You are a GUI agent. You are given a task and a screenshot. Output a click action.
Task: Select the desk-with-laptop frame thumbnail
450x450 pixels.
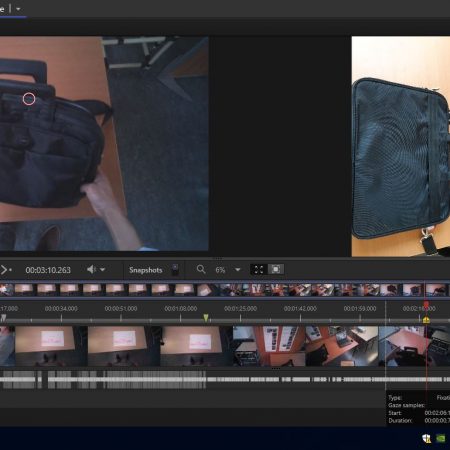tap(342, 346)
